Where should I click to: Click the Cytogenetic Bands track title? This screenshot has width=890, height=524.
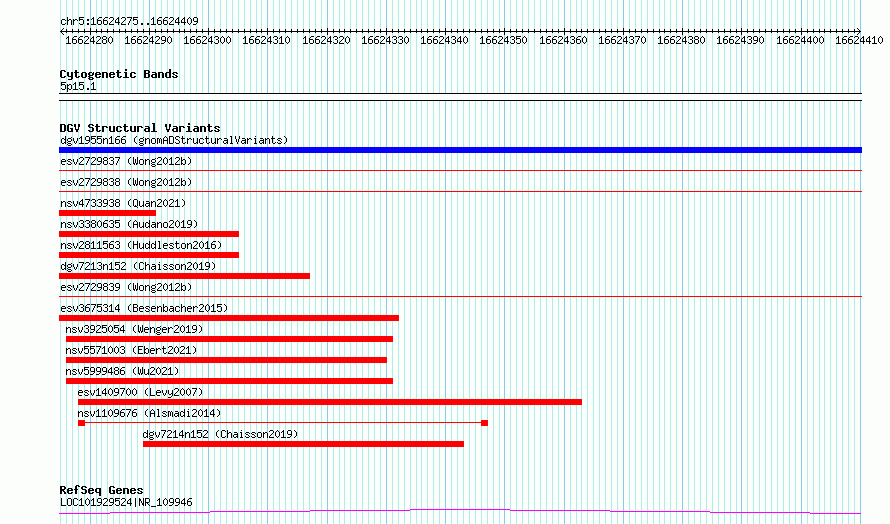[x=119, y=74]
